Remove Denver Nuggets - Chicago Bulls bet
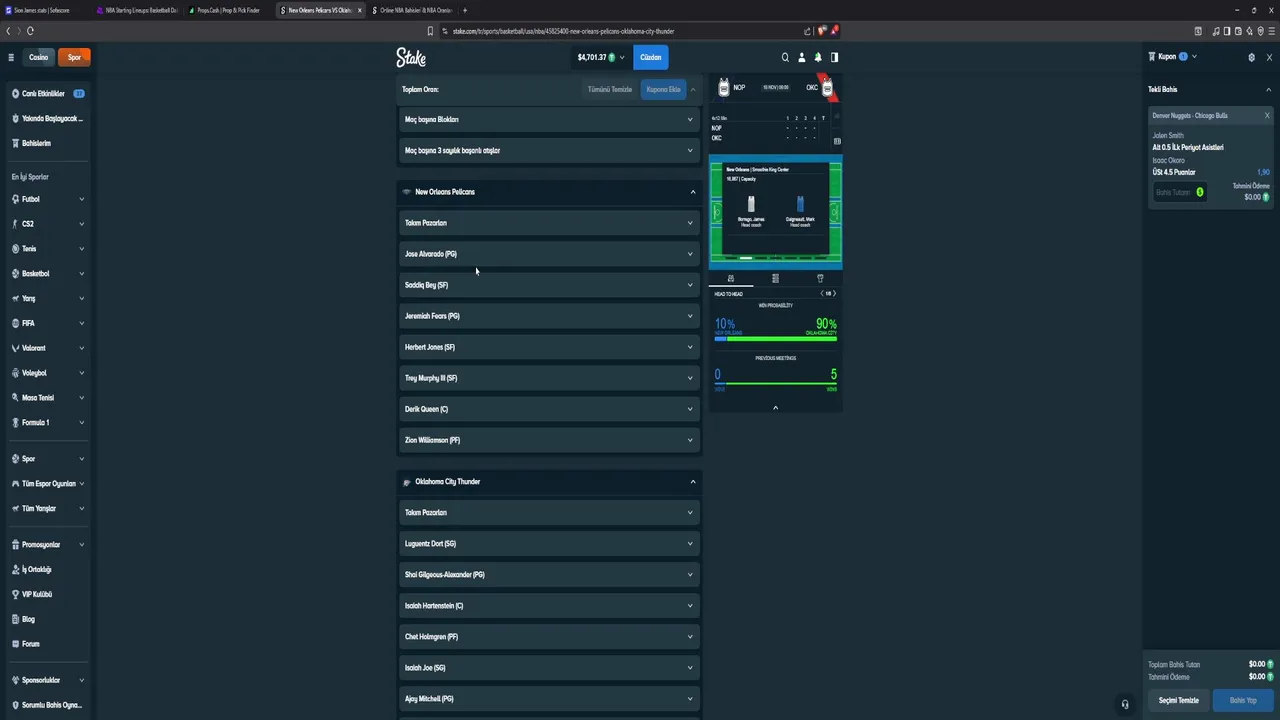1280x720 pixels. [x=1267, y=115]
